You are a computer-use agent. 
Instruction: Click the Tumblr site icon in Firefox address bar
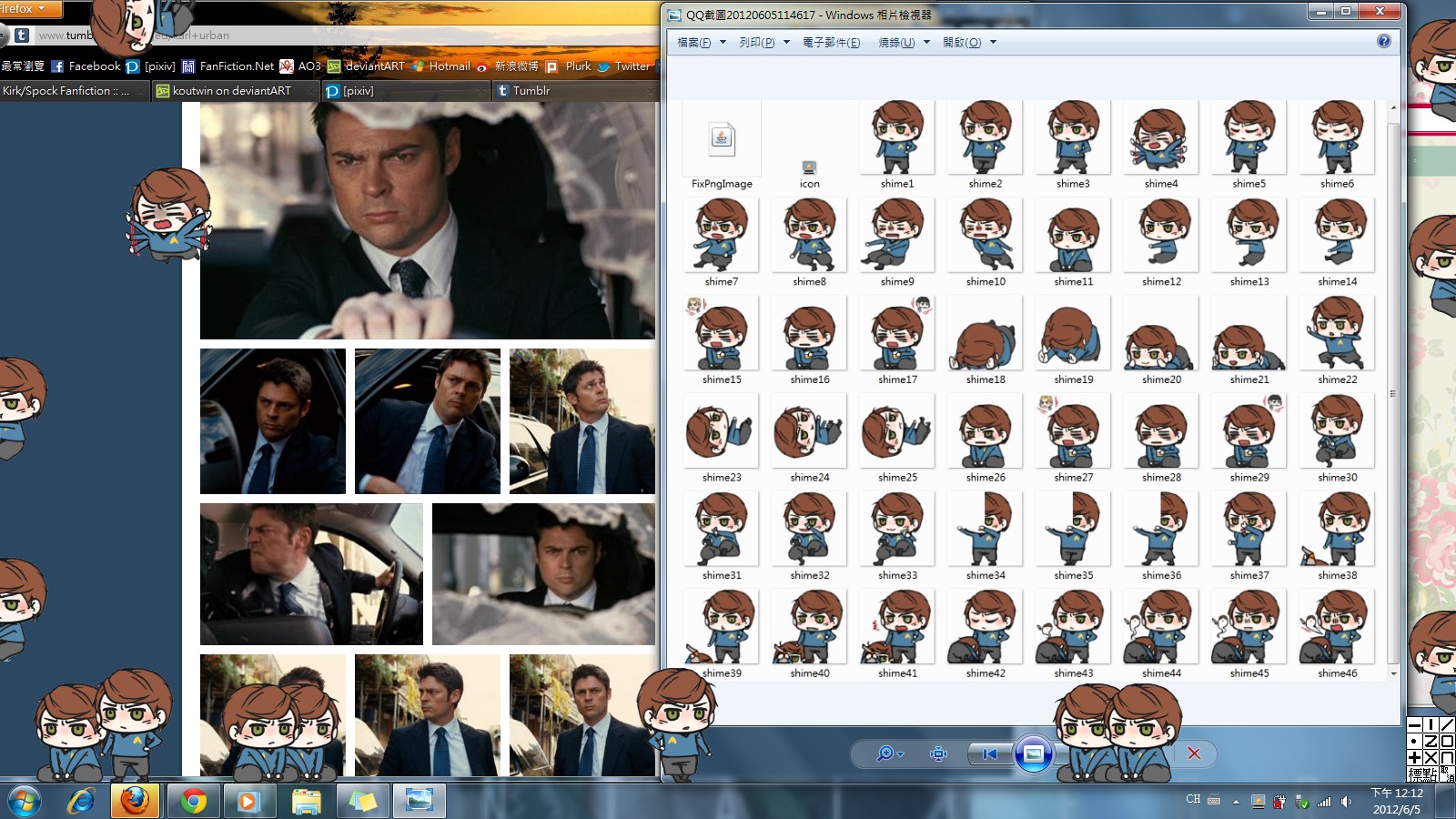pyautogui.click(x=22, y=35)
